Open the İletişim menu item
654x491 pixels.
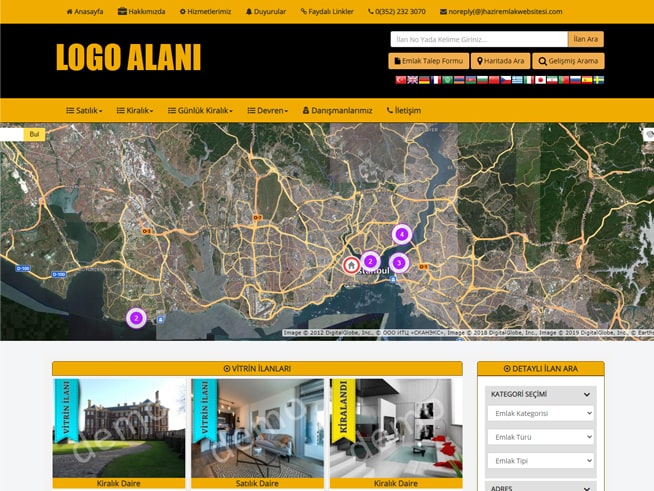(x=404, y=110)
